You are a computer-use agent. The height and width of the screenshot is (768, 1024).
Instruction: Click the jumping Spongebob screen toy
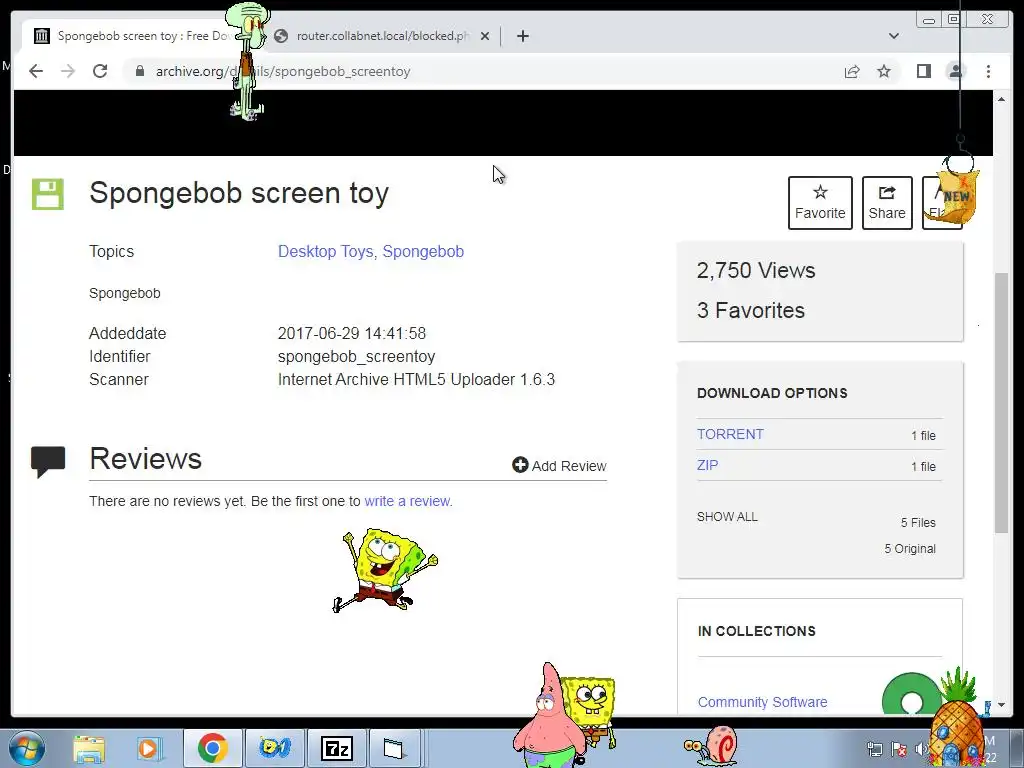click(x=384, y=570)
